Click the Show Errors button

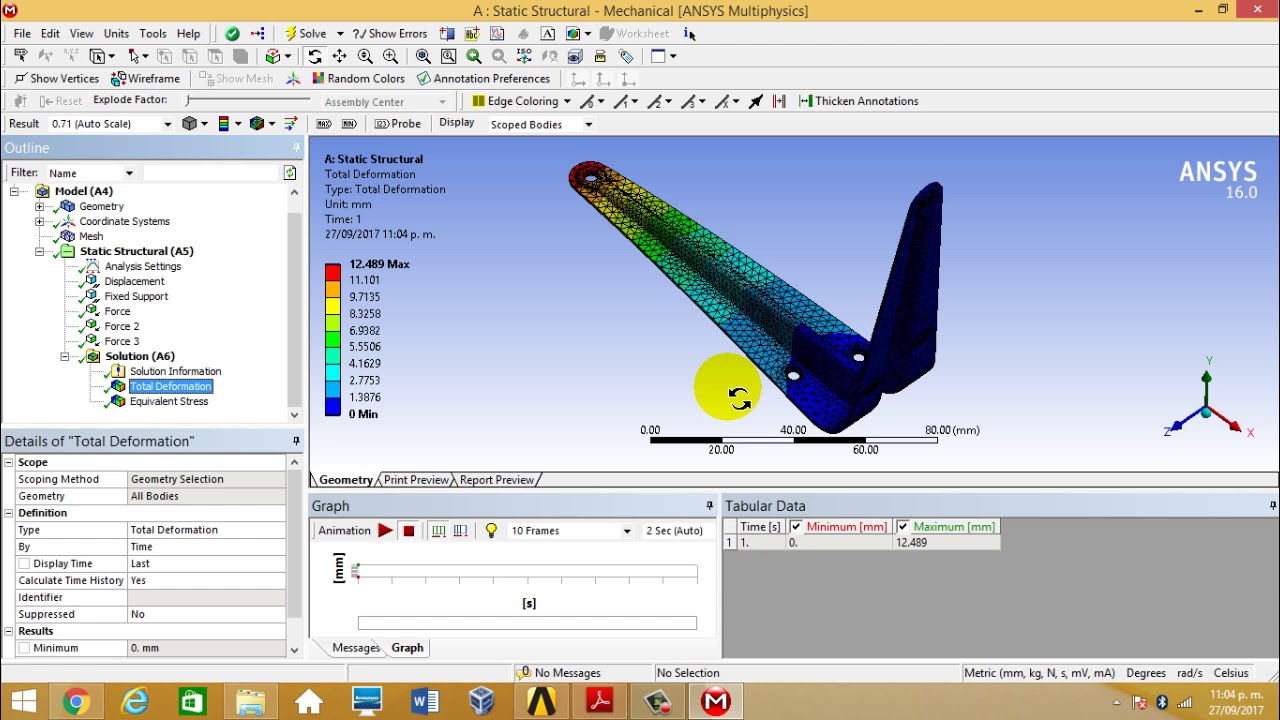pos(390,34)
